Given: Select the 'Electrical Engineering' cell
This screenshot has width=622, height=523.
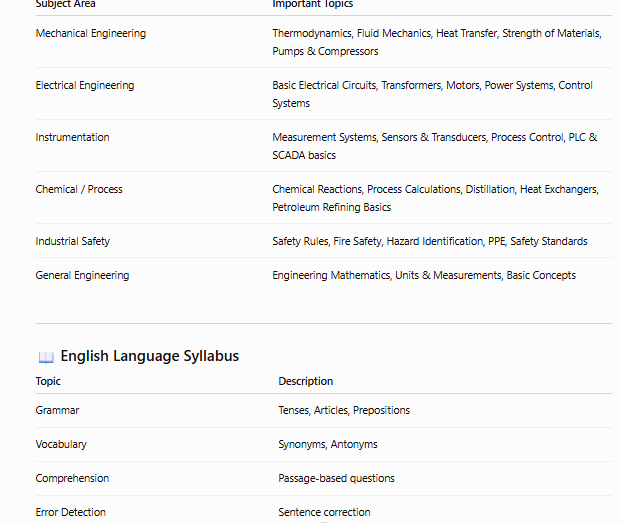Looking at the screenshot, I should point(85,85).
